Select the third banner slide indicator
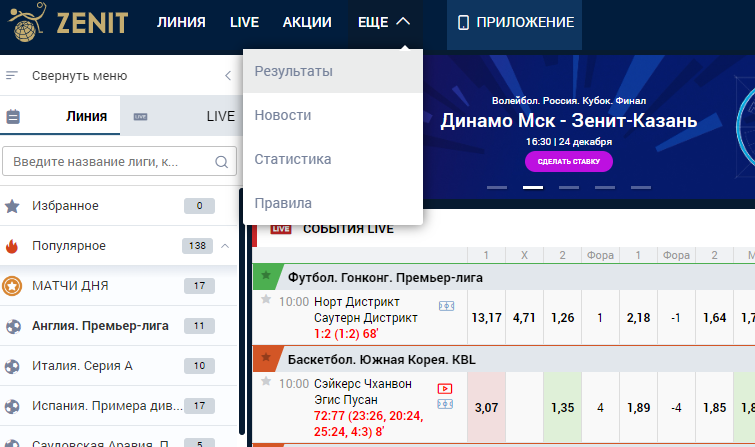The height and width of the screenshot is (447, 755). coord(569,187)
